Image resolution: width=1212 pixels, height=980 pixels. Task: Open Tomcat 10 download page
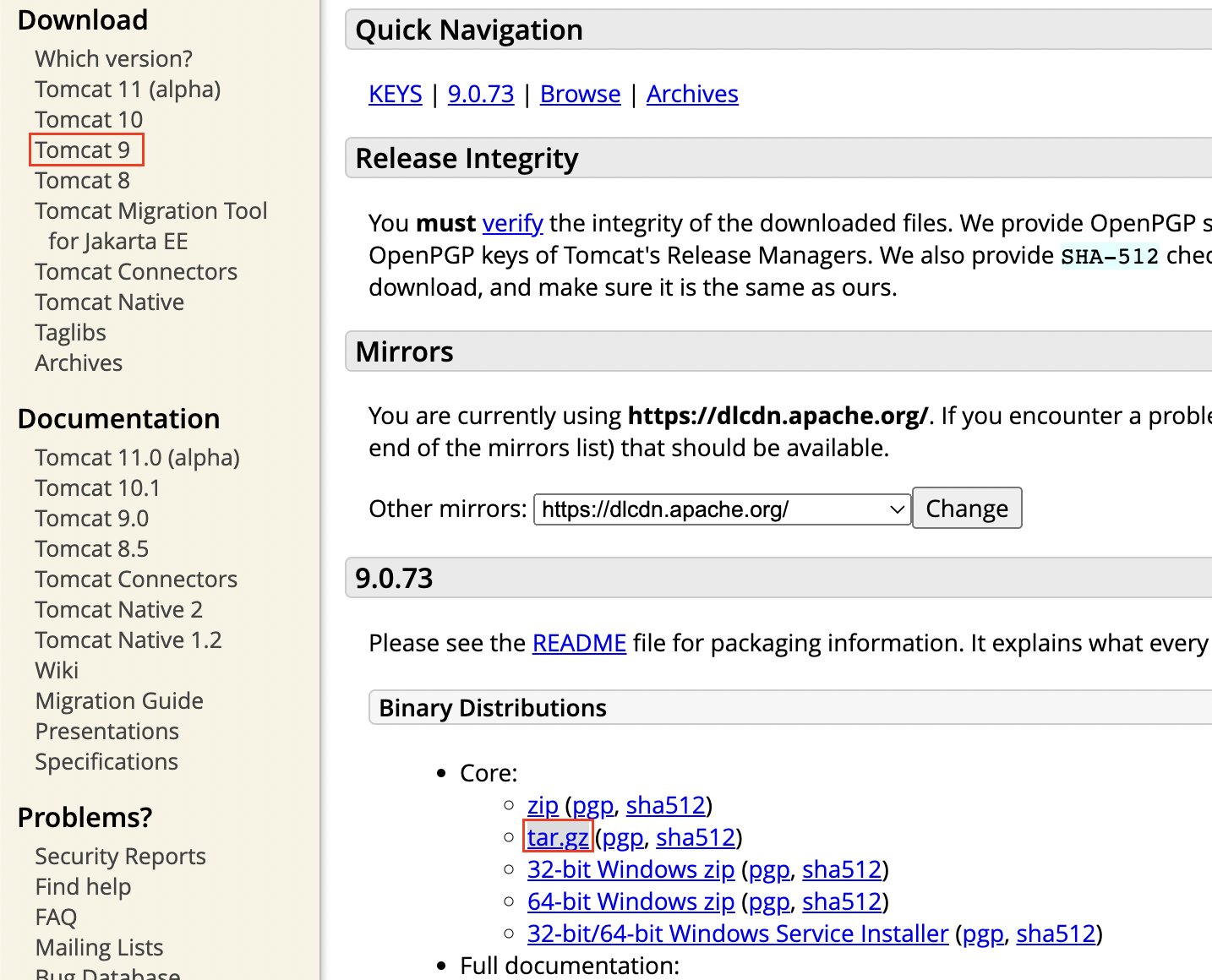pos(89,119)
